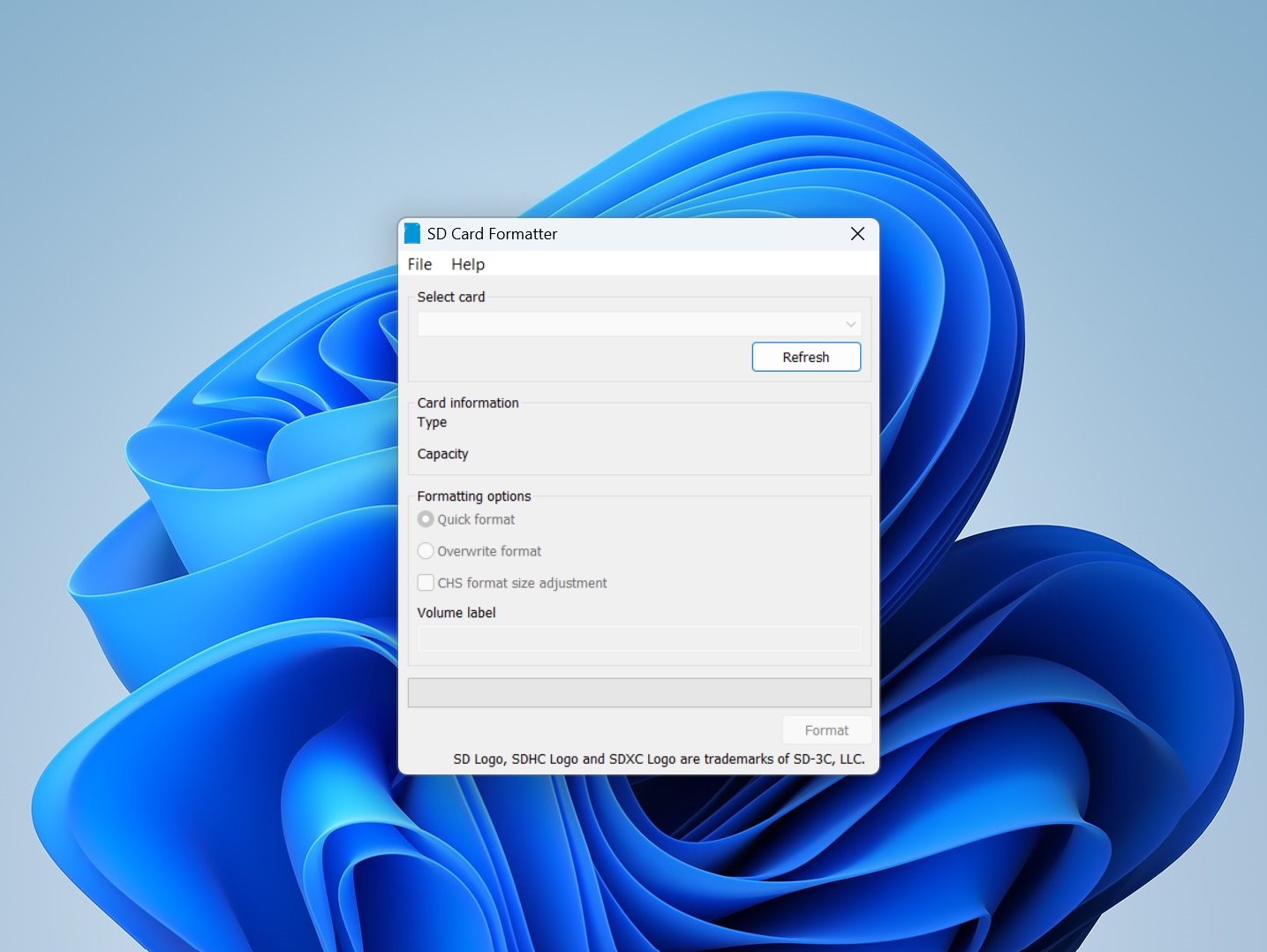
Task: Open the File menu
Action: pyautogui.click(x=419, y=264)
